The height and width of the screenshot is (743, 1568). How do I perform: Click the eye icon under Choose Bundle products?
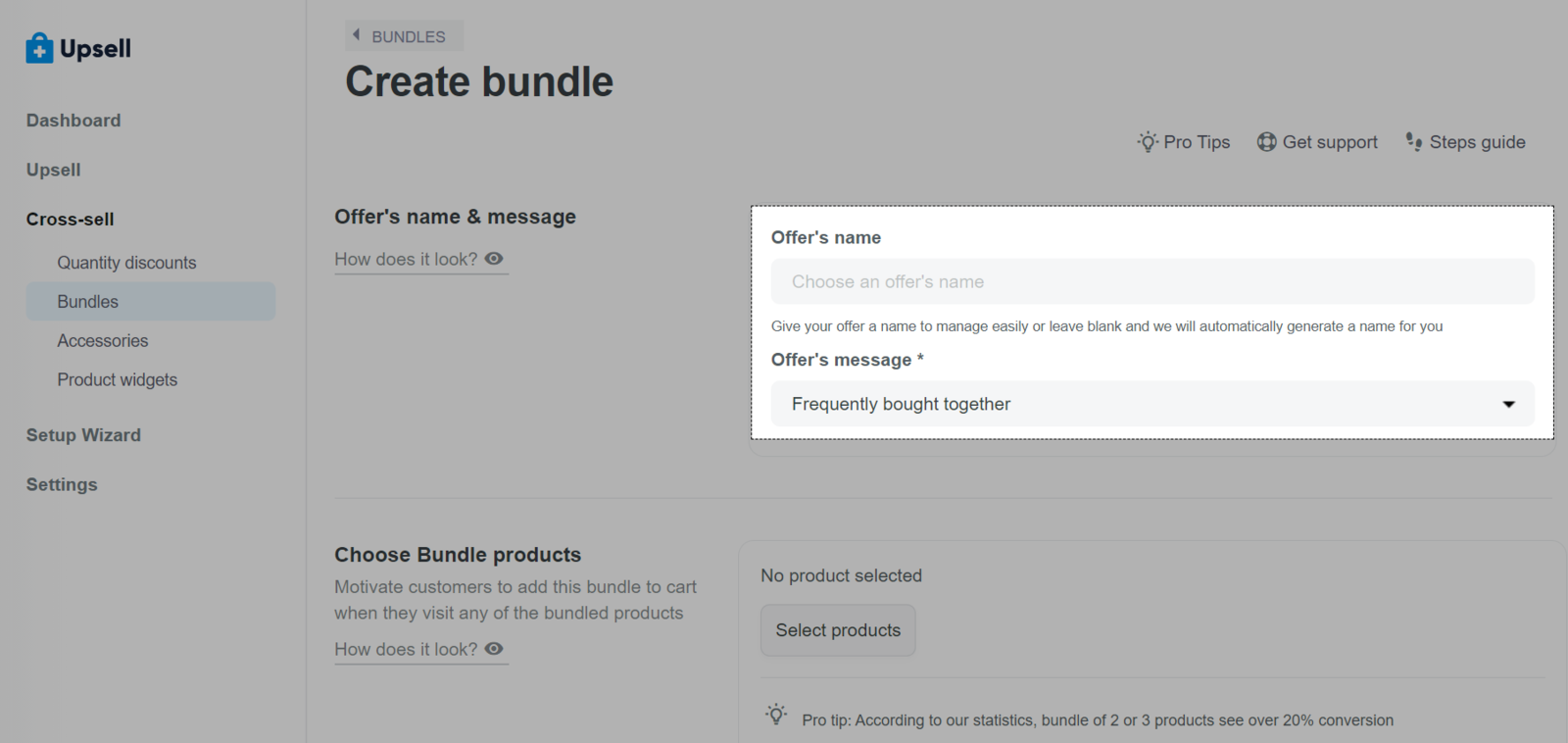494,649
